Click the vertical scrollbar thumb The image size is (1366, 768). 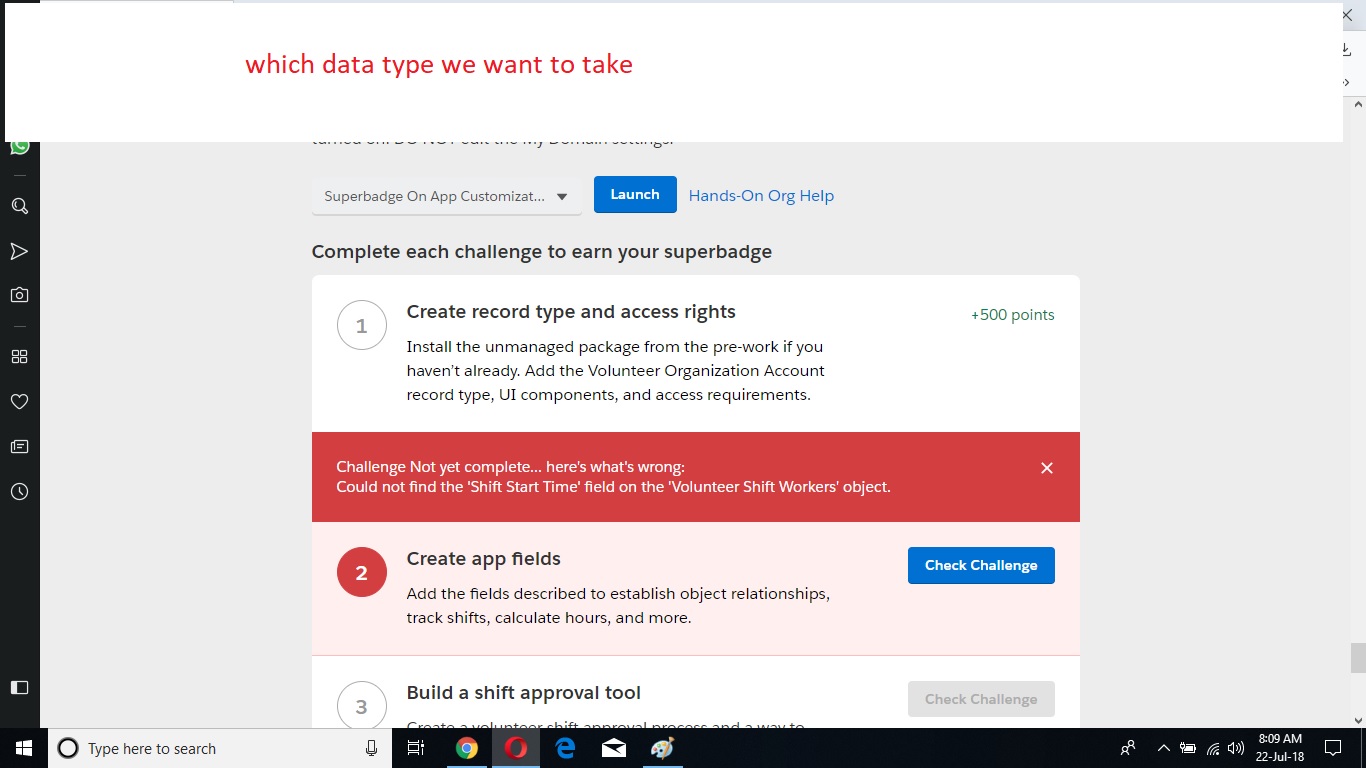click(1358, 658)
